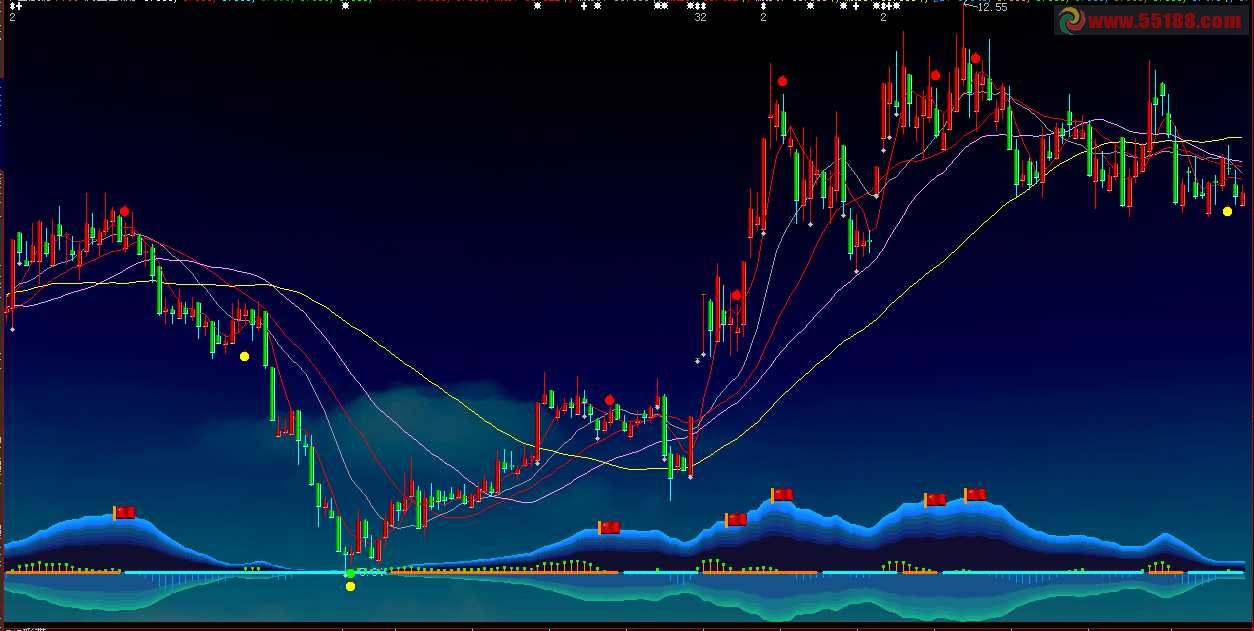
Task: Click the red dot above the leftmost price peak
Action: [125, 211]
